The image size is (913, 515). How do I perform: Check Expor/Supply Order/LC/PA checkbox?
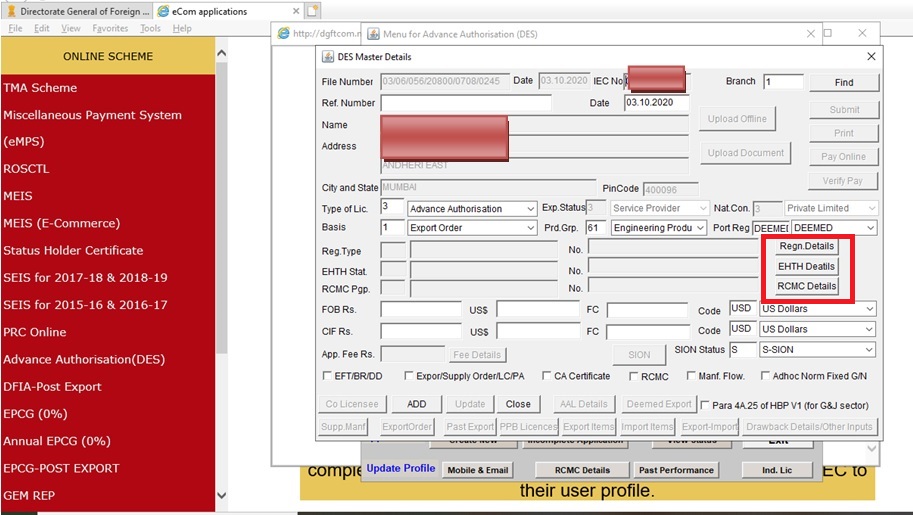click(409, 376)
